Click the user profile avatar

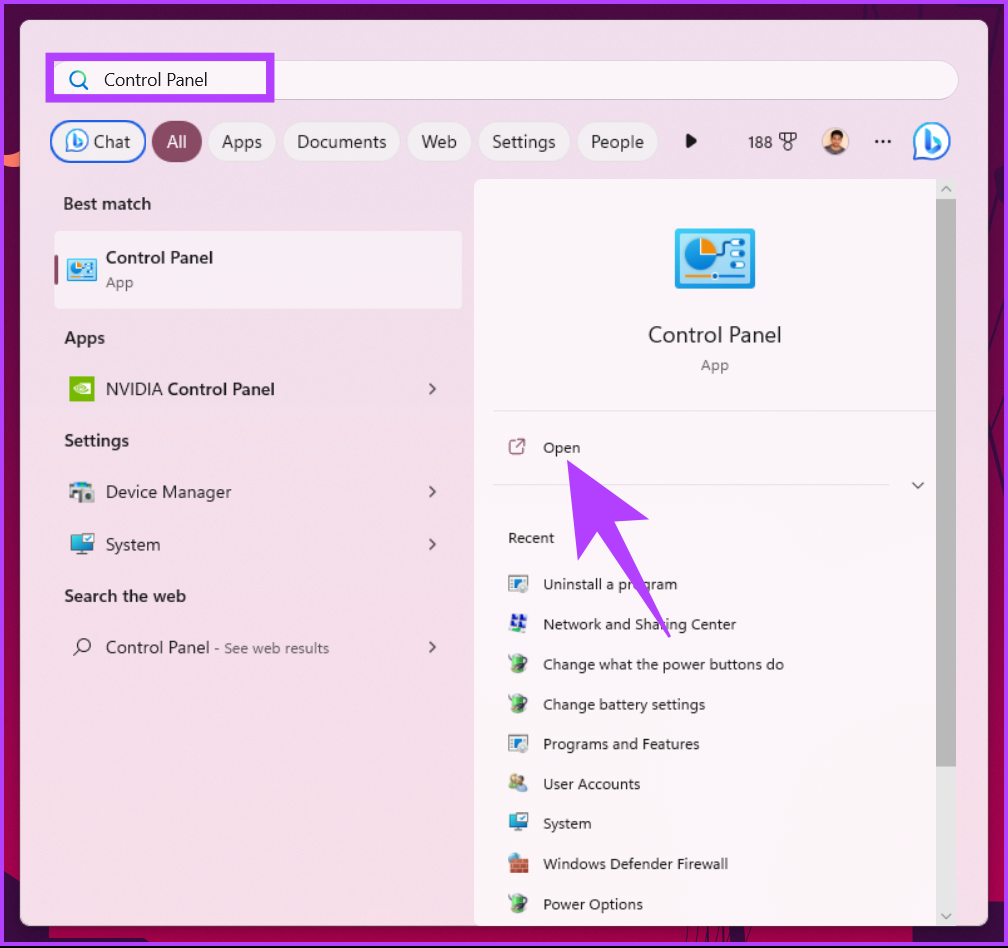[835, 141]
